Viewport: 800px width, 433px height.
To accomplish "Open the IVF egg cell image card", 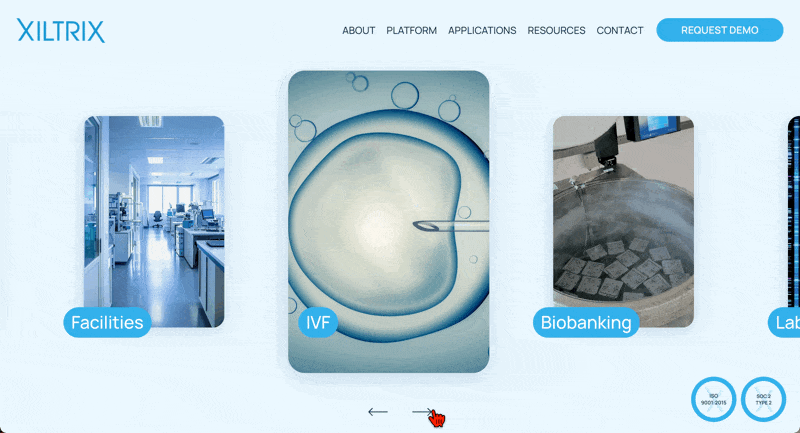I will click(x=389, y=221).
